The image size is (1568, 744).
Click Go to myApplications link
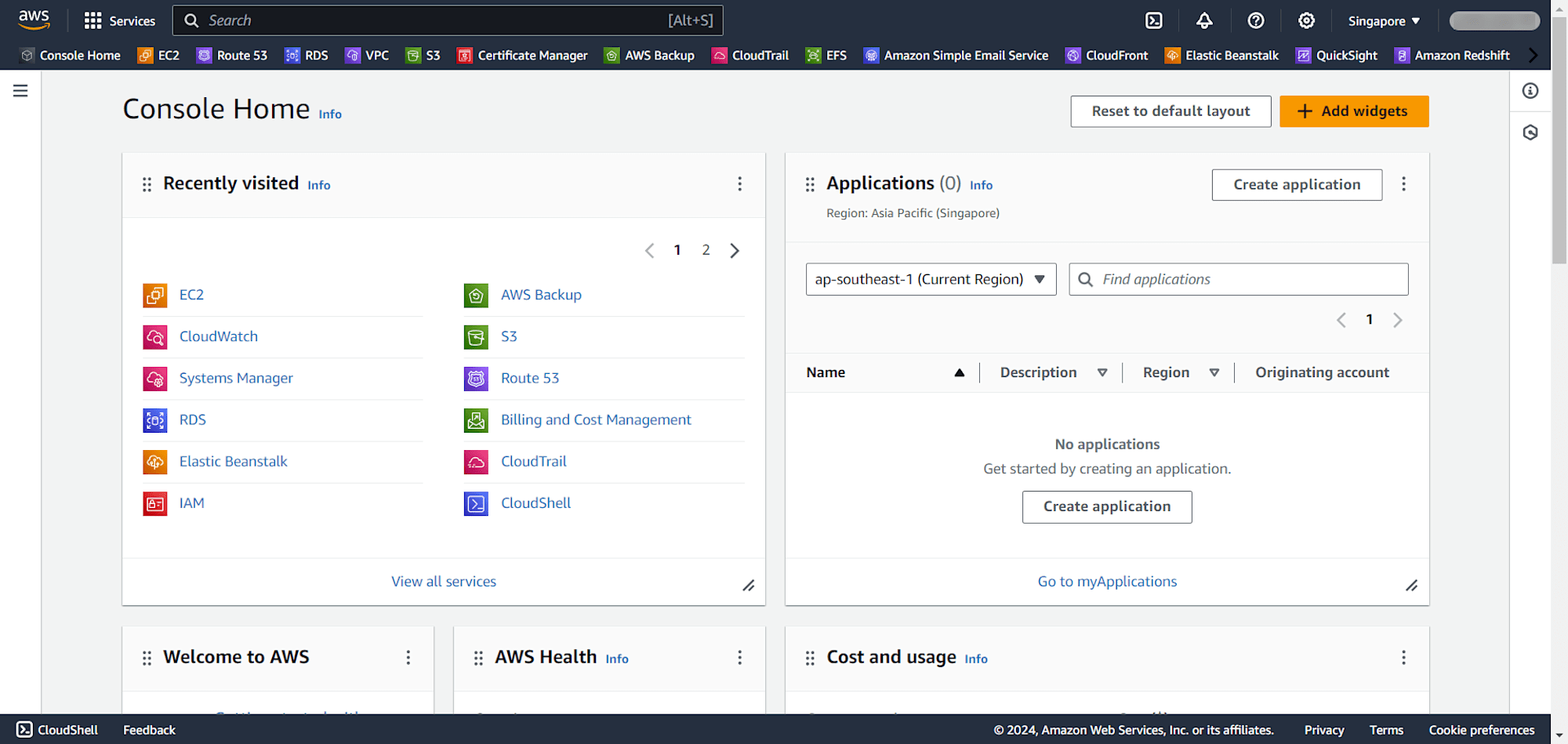1107,582
